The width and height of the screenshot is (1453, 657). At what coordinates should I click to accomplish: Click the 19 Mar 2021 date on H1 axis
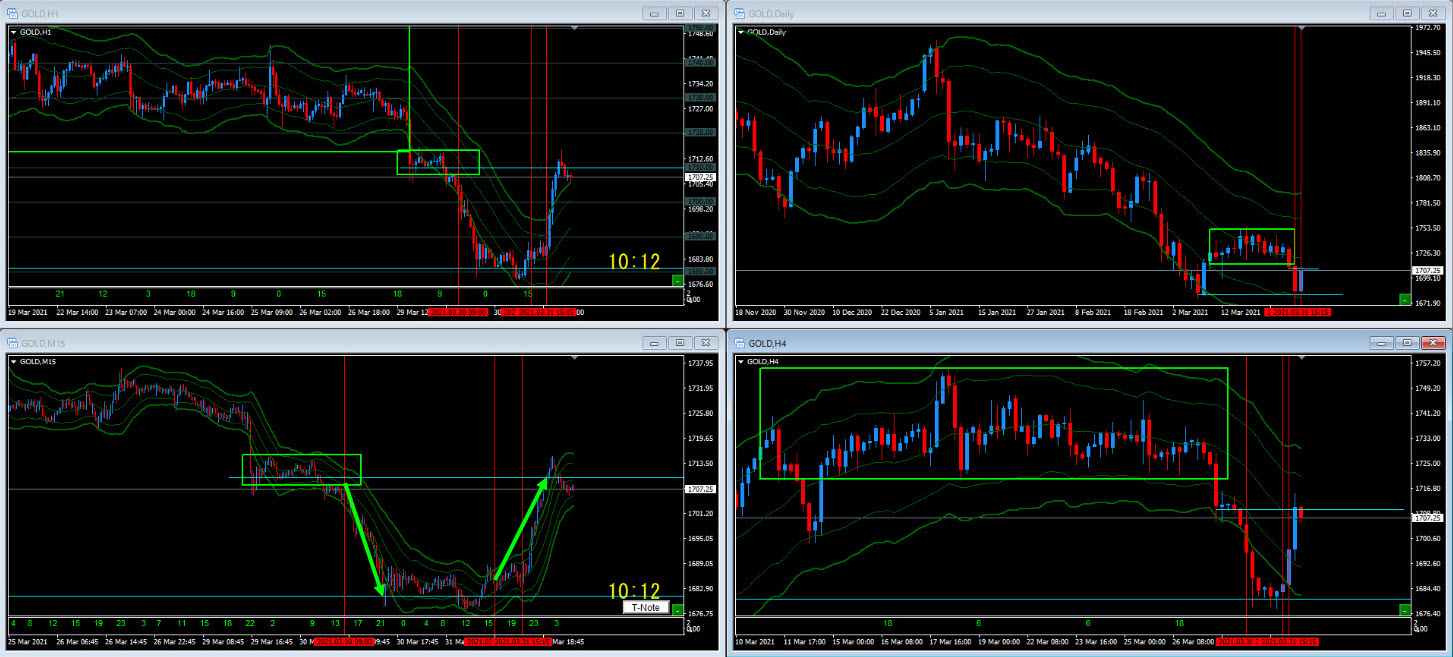(28, 312)
